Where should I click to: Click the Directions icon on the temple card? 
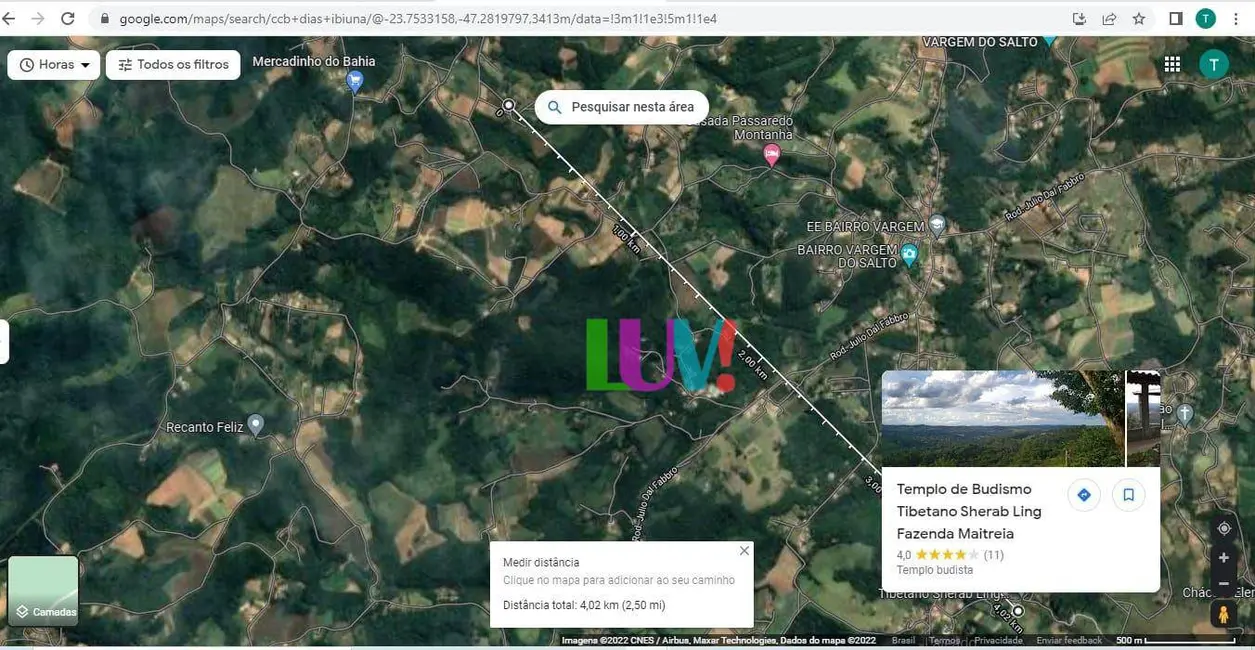point(1084,495)
